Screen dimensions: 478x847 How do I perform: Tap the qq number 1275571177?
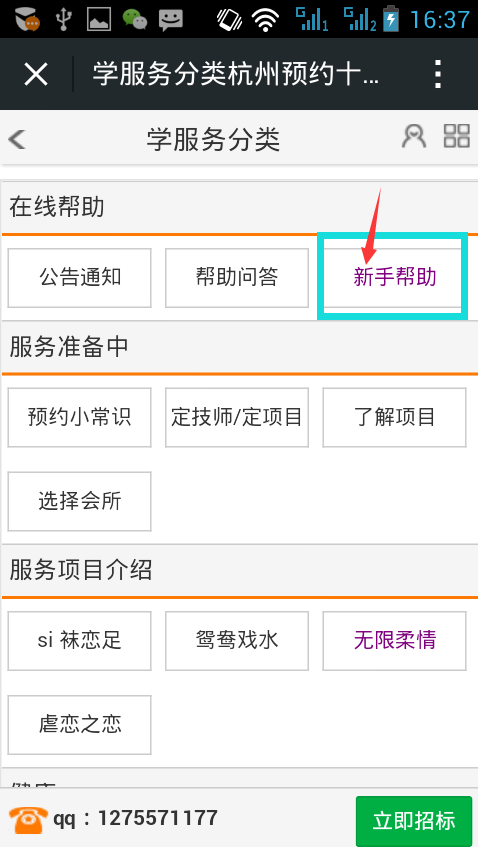tap(157, 818)
